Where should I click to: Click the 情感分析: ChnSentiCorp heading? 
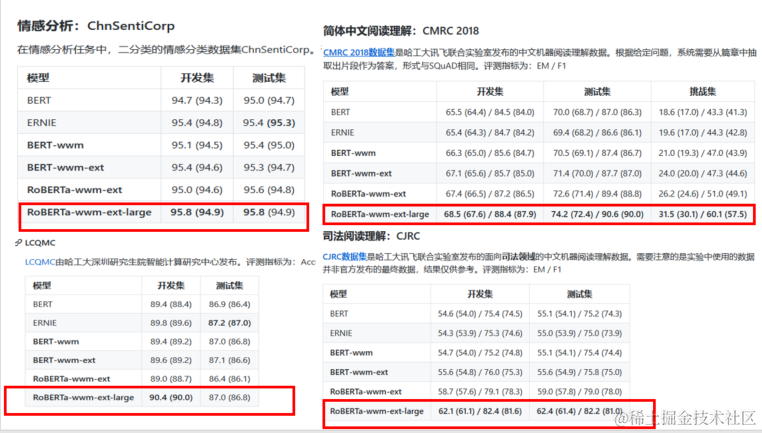96,26
